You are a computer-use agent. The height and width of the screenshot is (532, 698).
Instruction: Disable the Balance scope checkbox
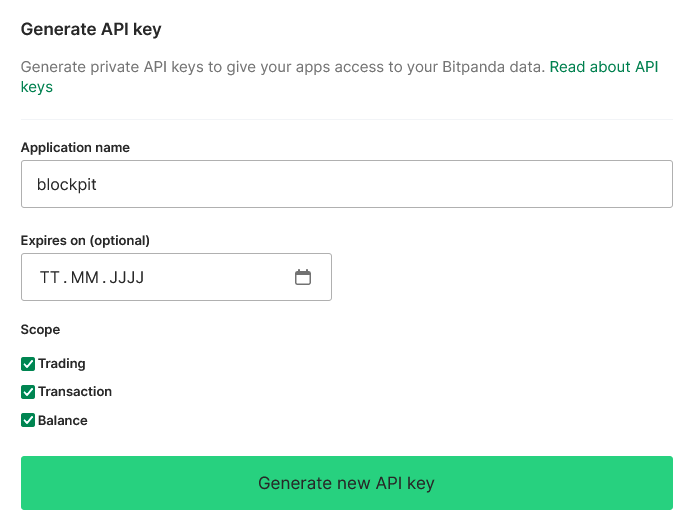[x=28, y=421]
